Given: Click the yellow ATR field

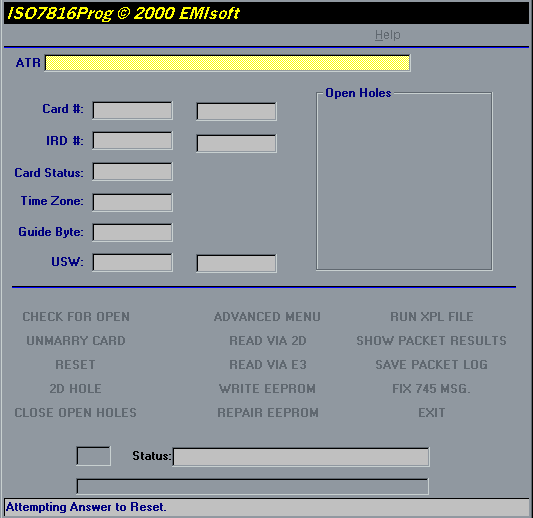Looking at the screenshot, I should (227, 63).
